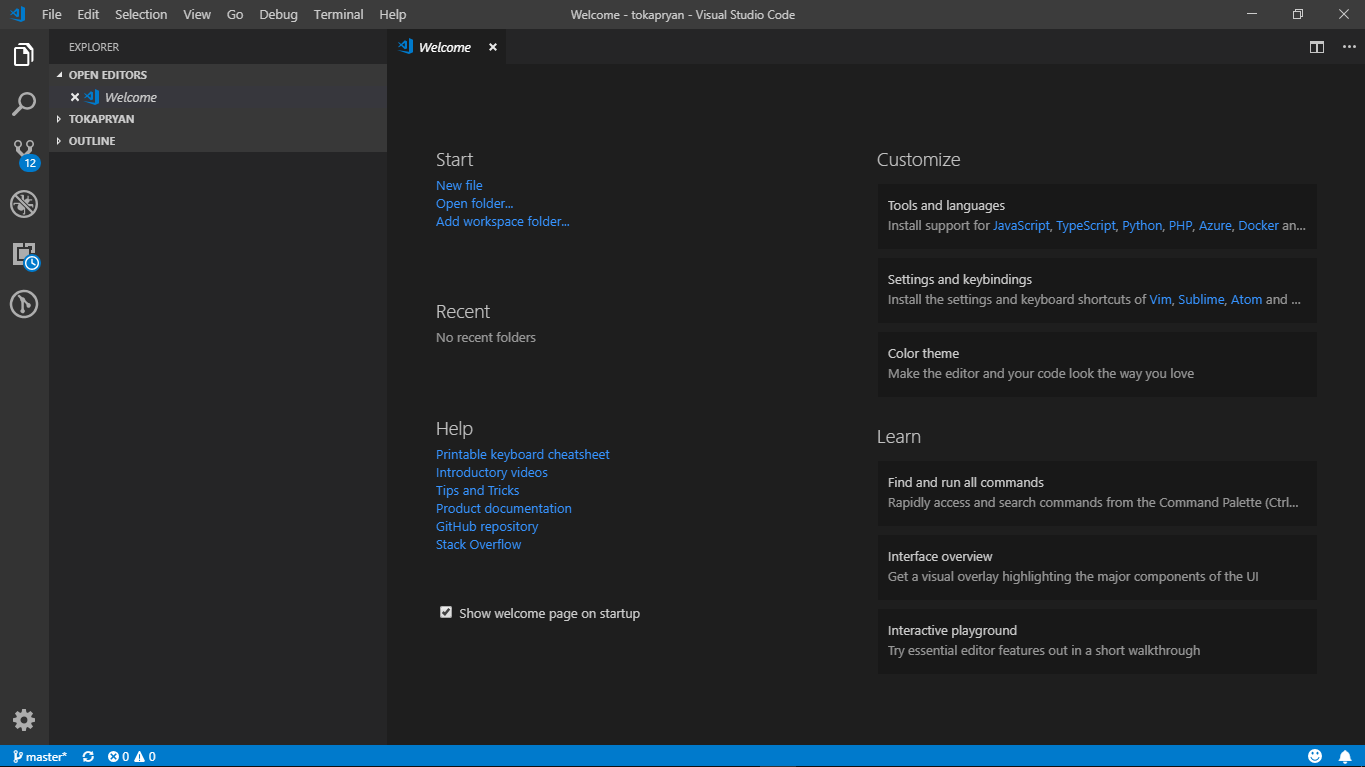
Task: Open the Explorer view in activity bar
Action: [x=24, y=55]
